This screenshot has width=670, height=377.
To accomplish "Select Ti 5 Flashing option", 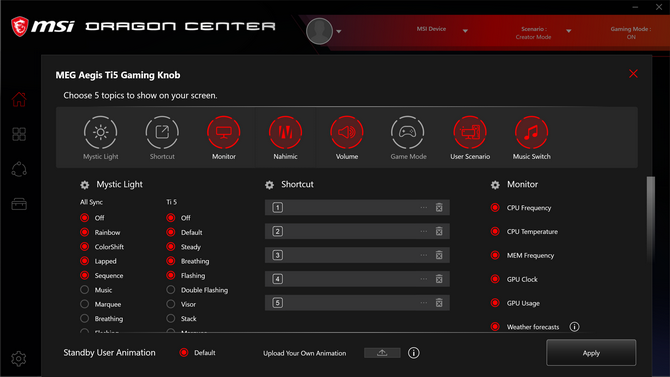I will (x=170, y=276).
